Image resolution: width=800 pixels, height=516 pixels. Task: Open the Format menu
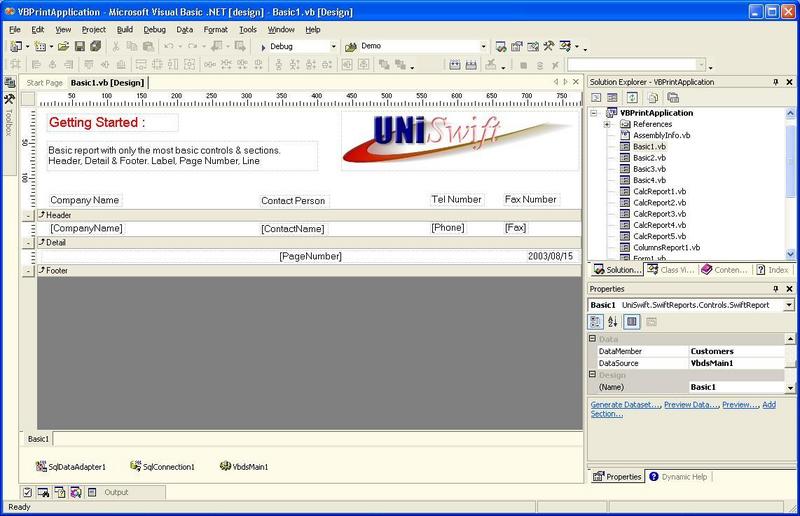click(215, 30)
